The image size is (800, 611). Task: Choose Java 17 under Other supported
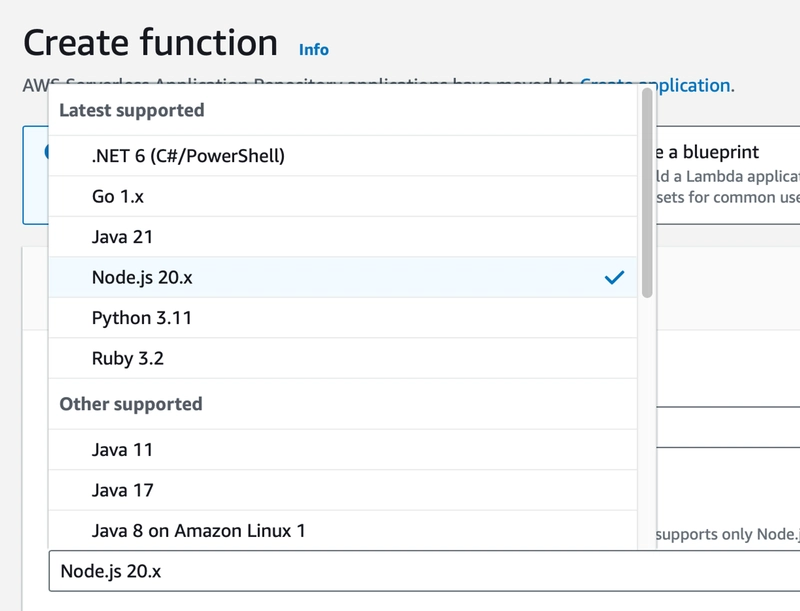[x=343, y=490]
